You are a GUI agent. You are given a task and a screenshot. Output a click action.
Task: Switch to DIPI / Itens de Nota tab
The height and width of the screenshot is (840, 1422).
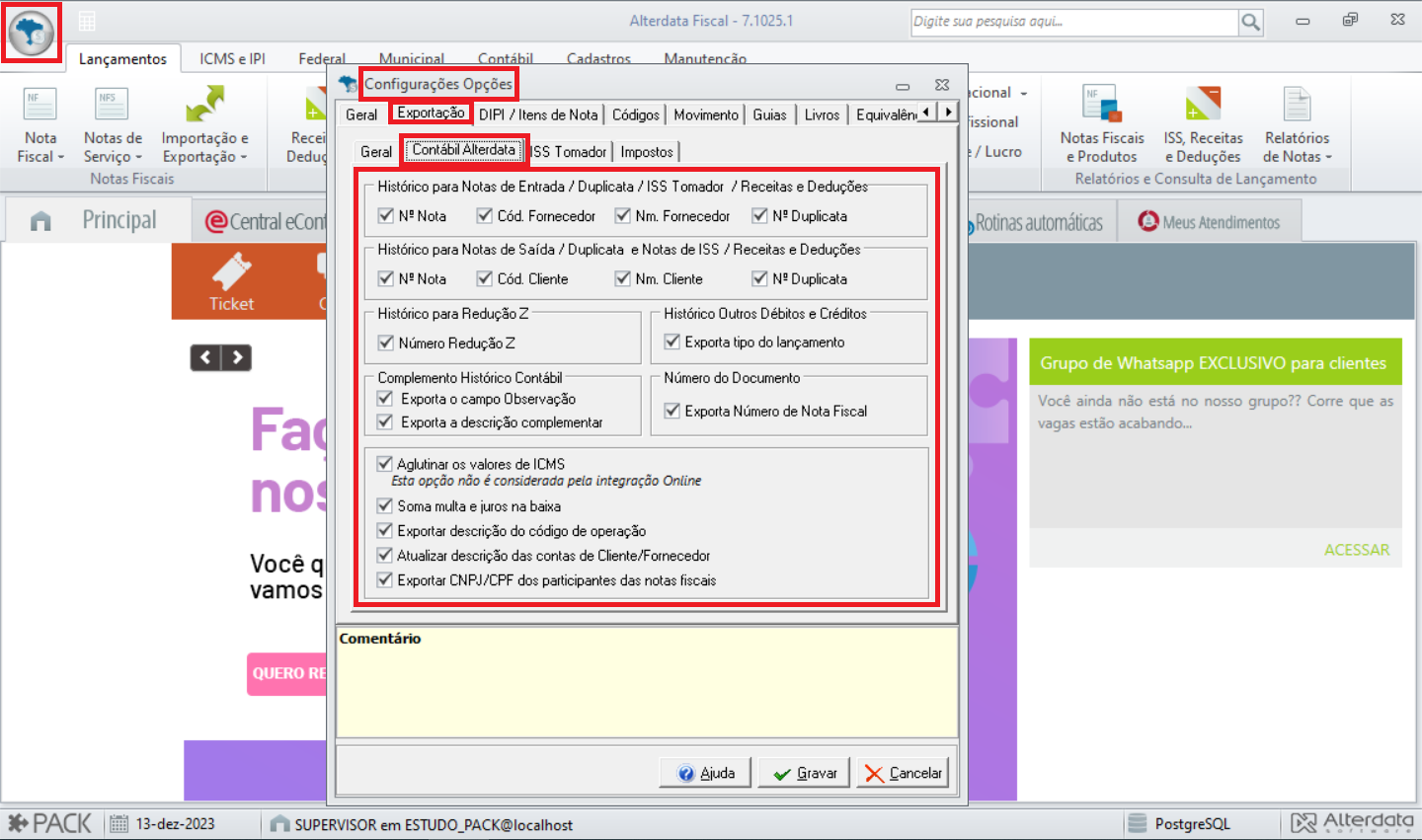pos(538,115)
